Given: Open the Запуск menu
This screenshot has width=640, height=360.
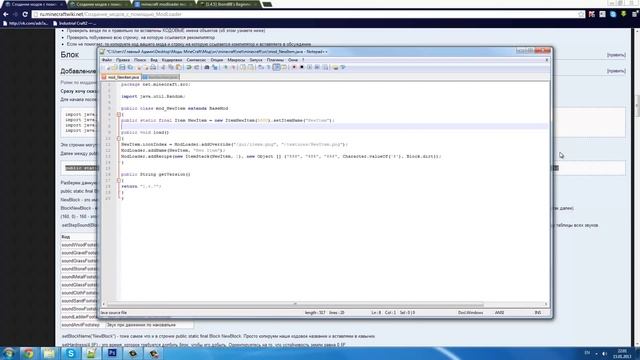Looking at the screenshot, I should (256, 60).
